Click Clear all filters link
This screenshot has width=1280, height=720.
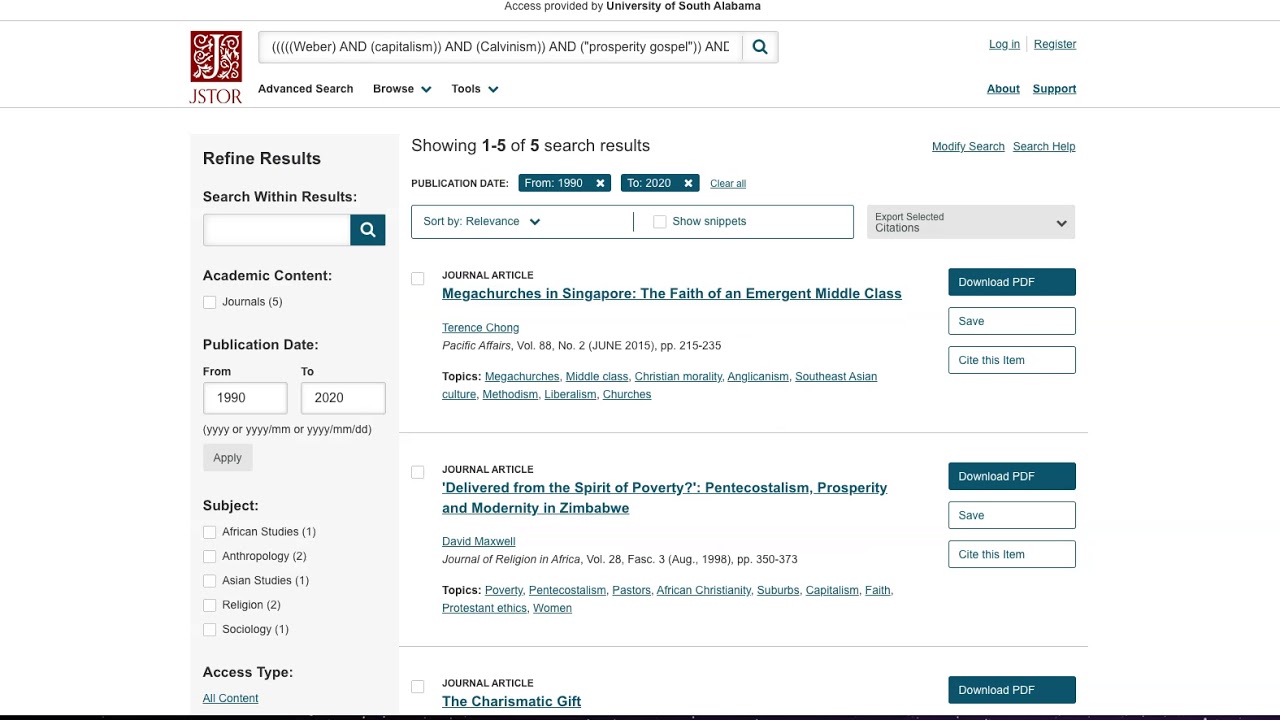point(728,184)
